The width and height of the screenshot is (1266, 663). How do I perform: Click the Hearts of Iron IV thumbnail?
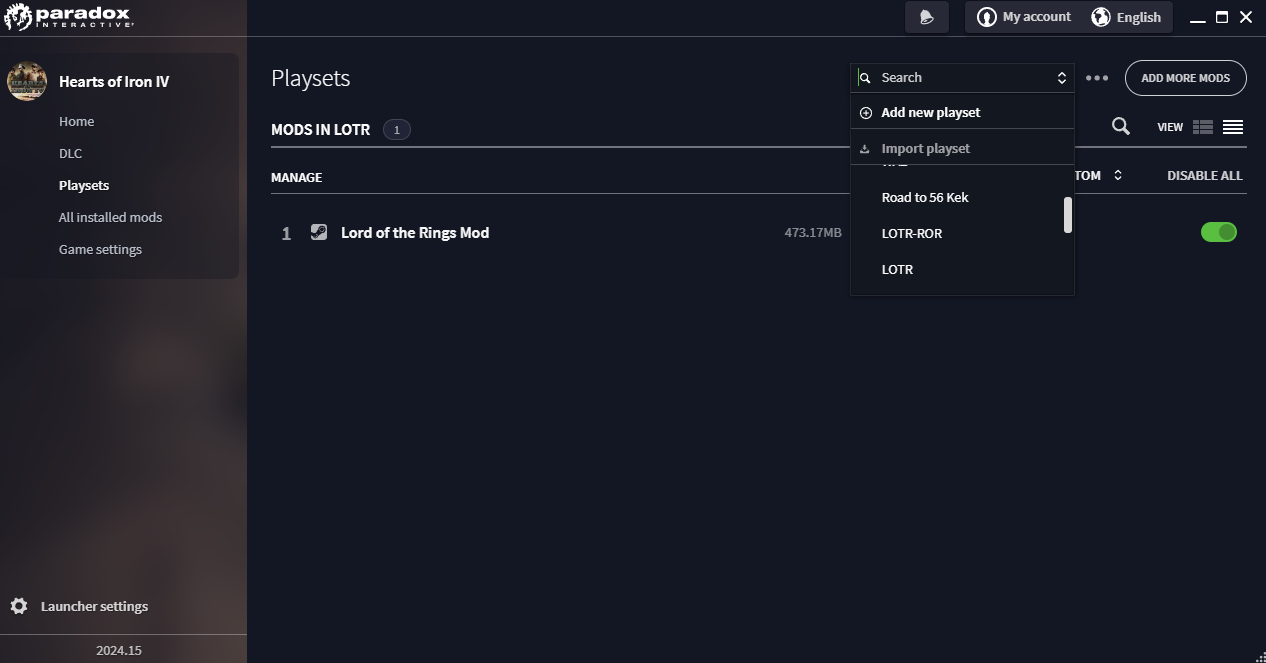click(27, 81)
